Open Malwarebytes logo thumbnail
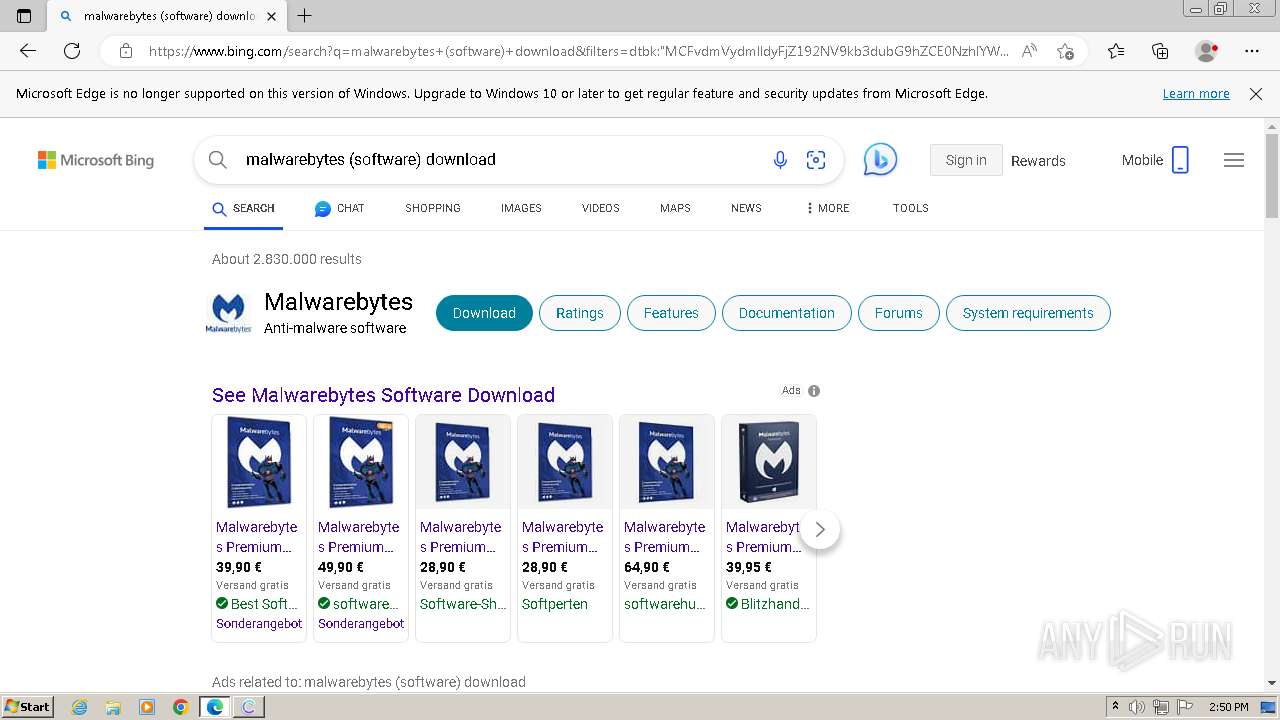 click(x=229, y=313)
